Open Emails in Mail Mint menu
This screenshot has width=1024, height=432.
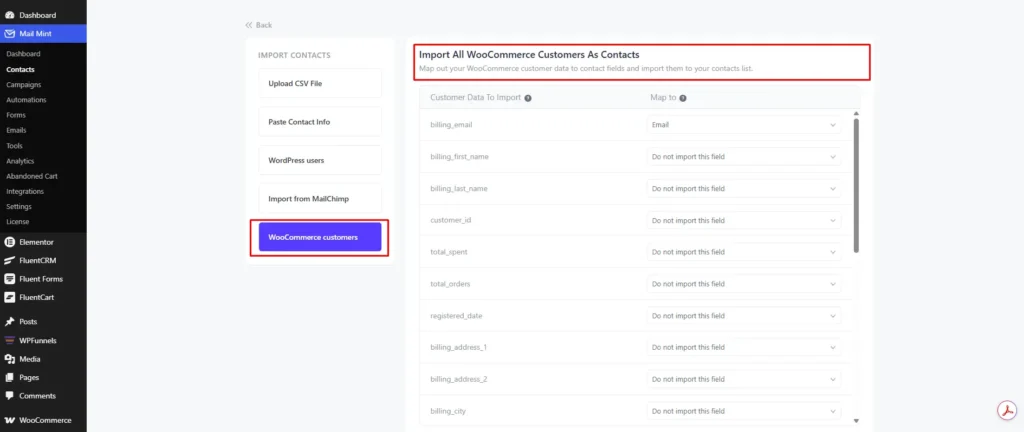pyautogui.click(x=16, y=131)
